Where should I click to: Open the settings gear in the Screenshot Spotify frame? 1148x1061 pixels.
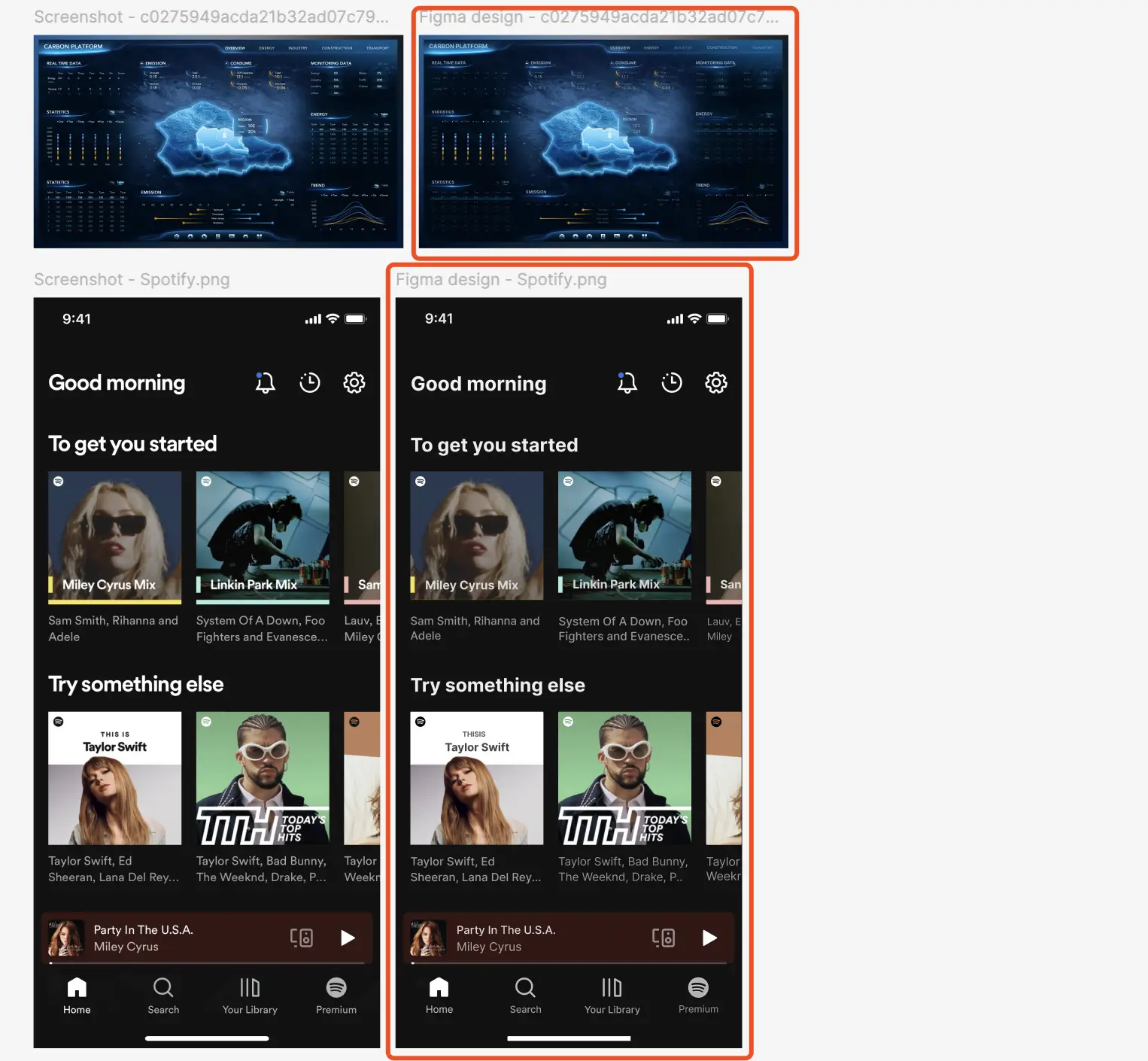tap(354, 383)
